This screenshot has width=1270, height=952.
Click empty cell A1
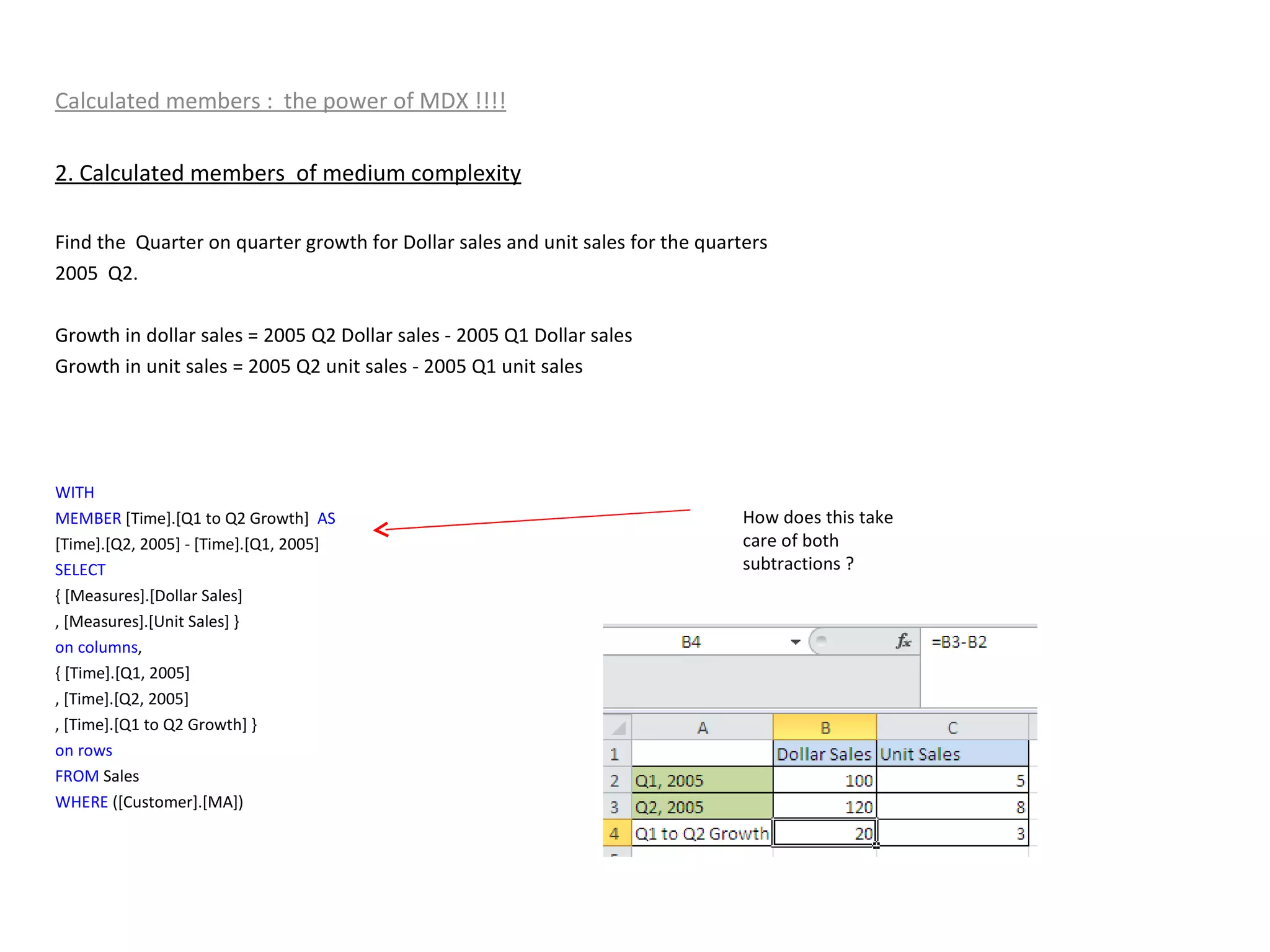click(x=702, y=754)
